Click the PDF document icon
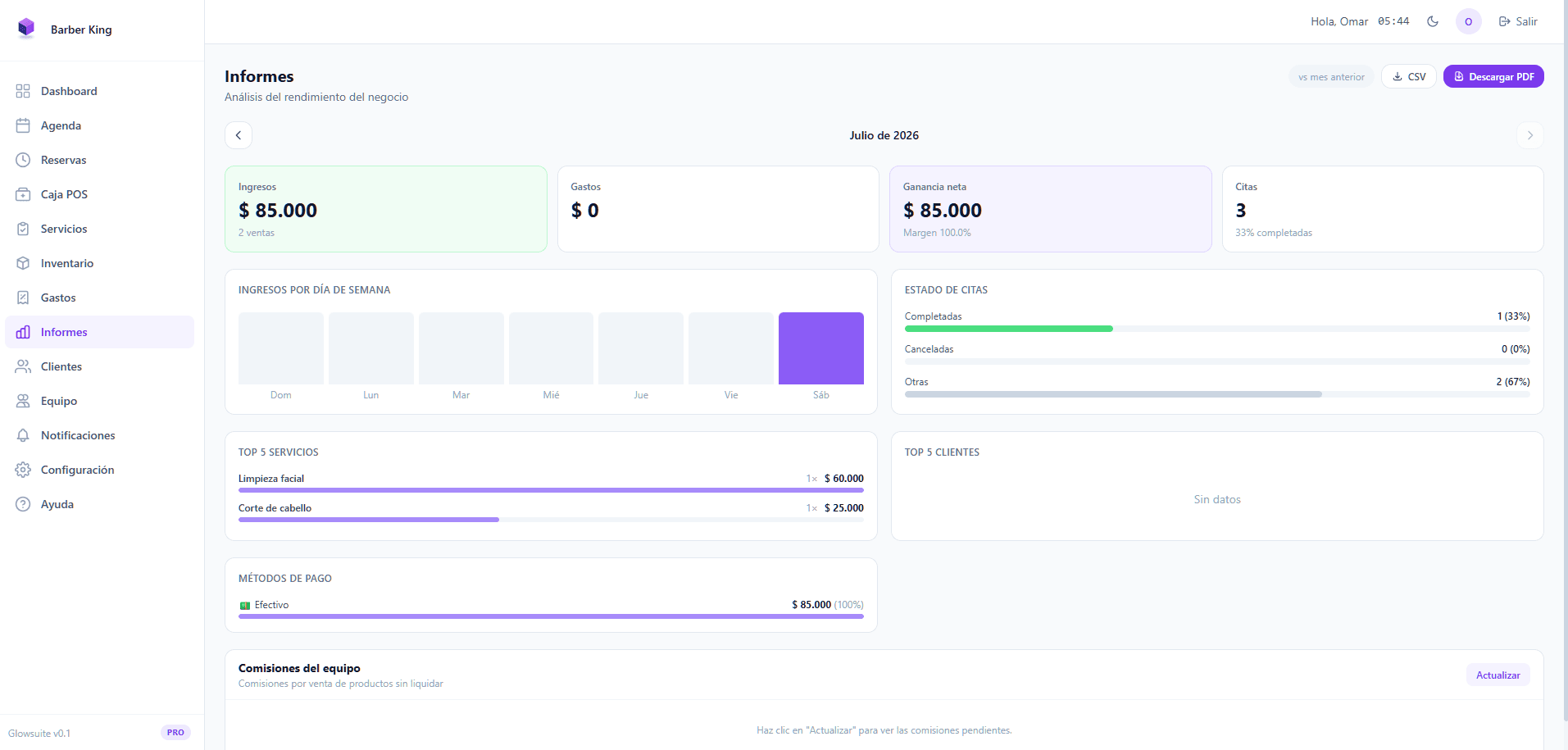Image resolution: width=1568 pixels, height=750 pixels. tap(1459, 76)
